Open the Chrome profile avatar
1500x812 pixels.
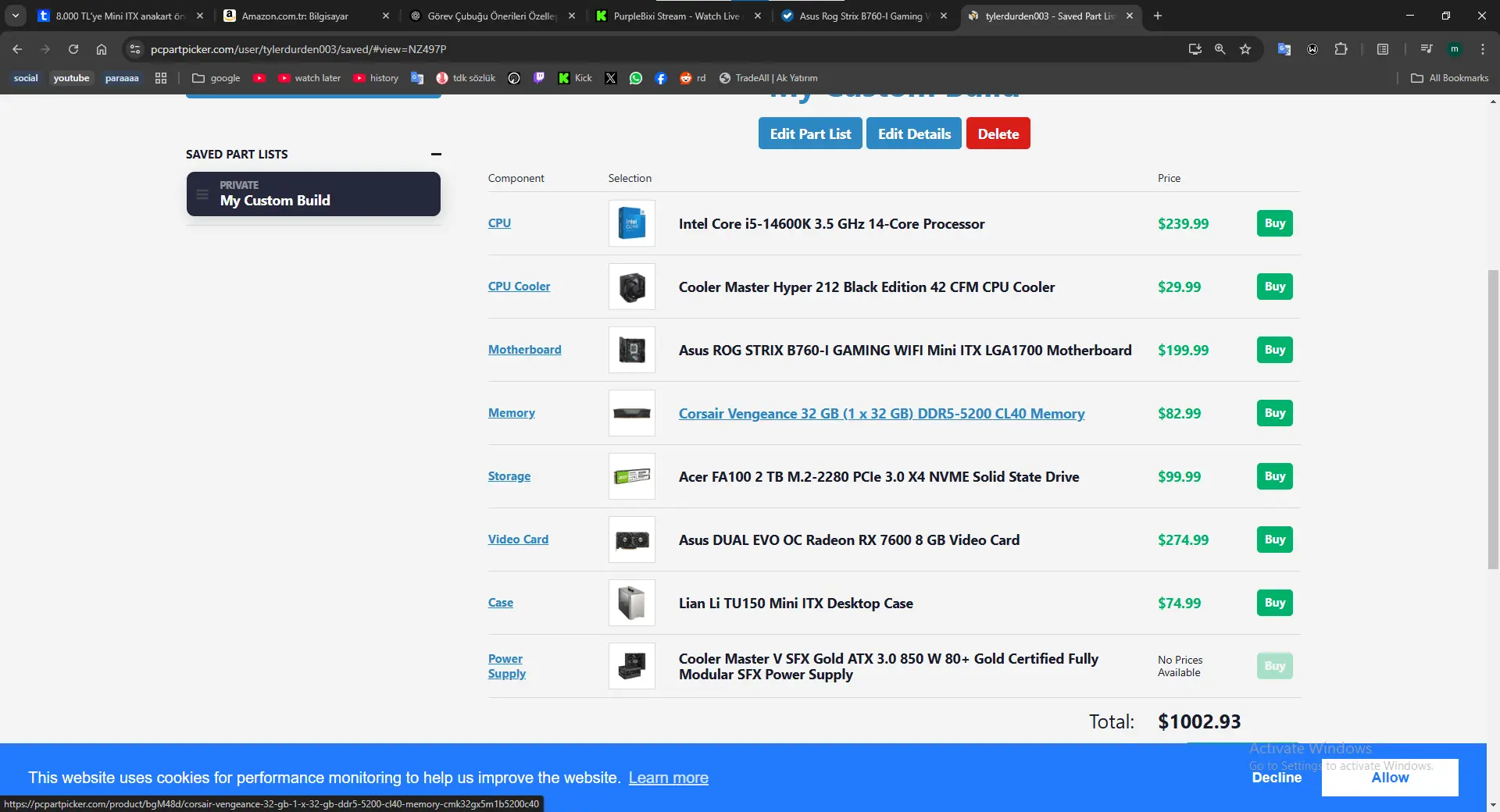[x=1455, y=49]
